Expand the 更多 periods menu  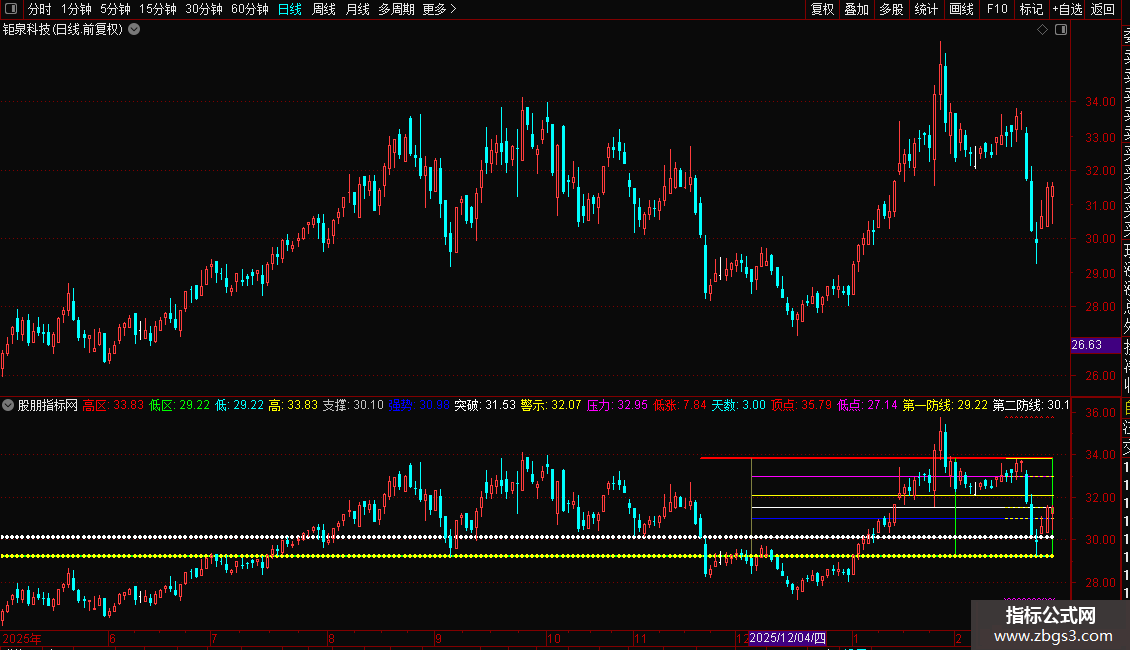tap(439, 9)
